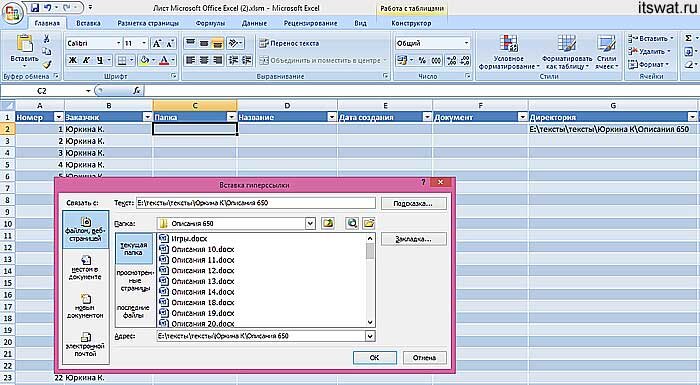The width and height of the screenshot is (700, 385).
Task: Click the Paste (Вставить) clipboard icon
Action: 25,44
